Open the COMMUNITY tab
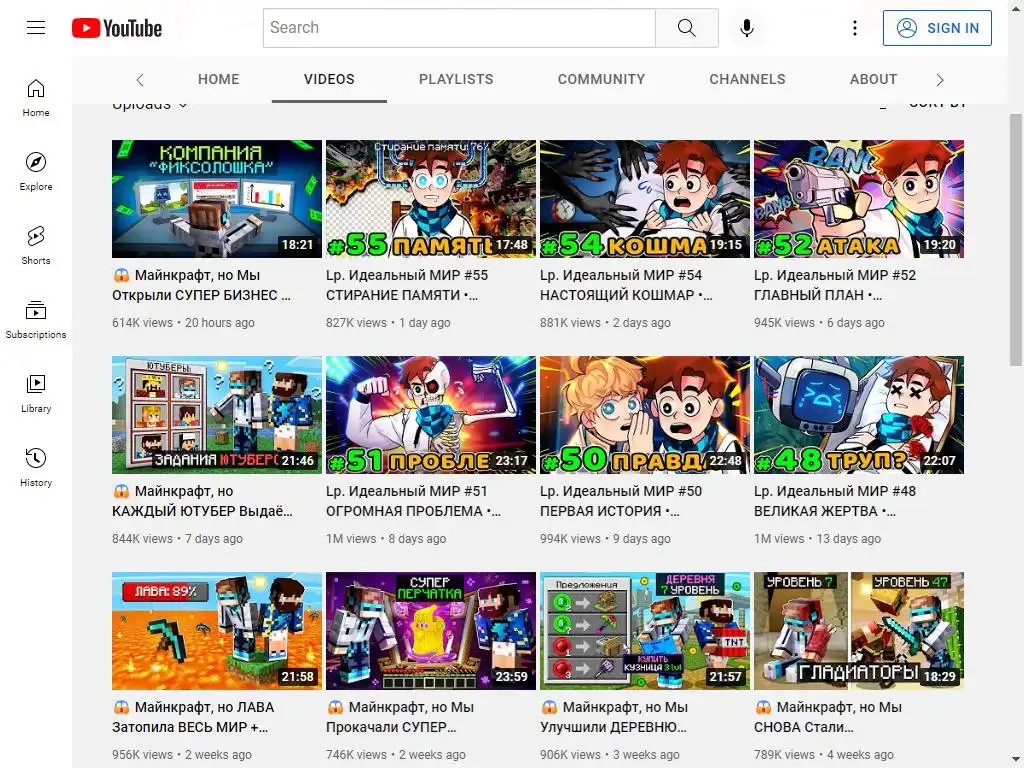 coord(601,79)
